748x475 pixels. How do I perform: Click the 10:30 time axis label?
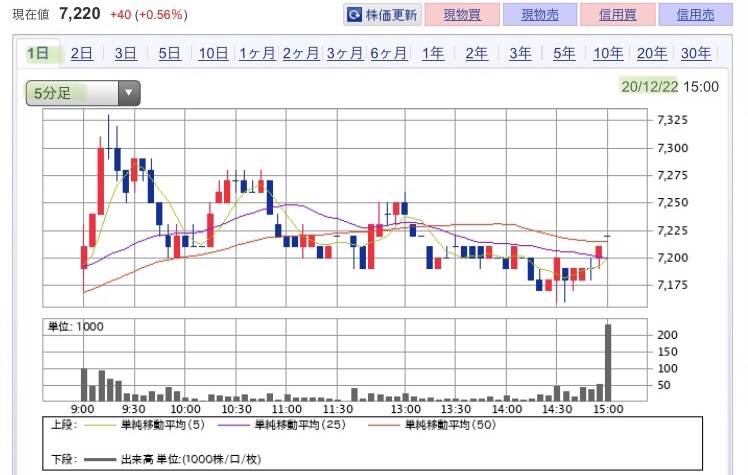pyautogui.click(x=236, y=409)
